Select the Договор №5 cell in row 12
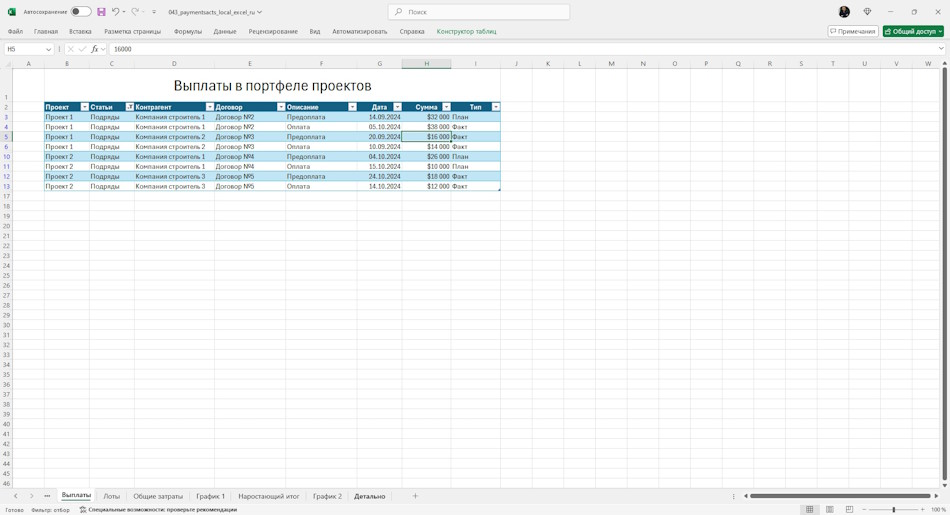This screenshot has height=515, width=950. click(x=250, y=176)
